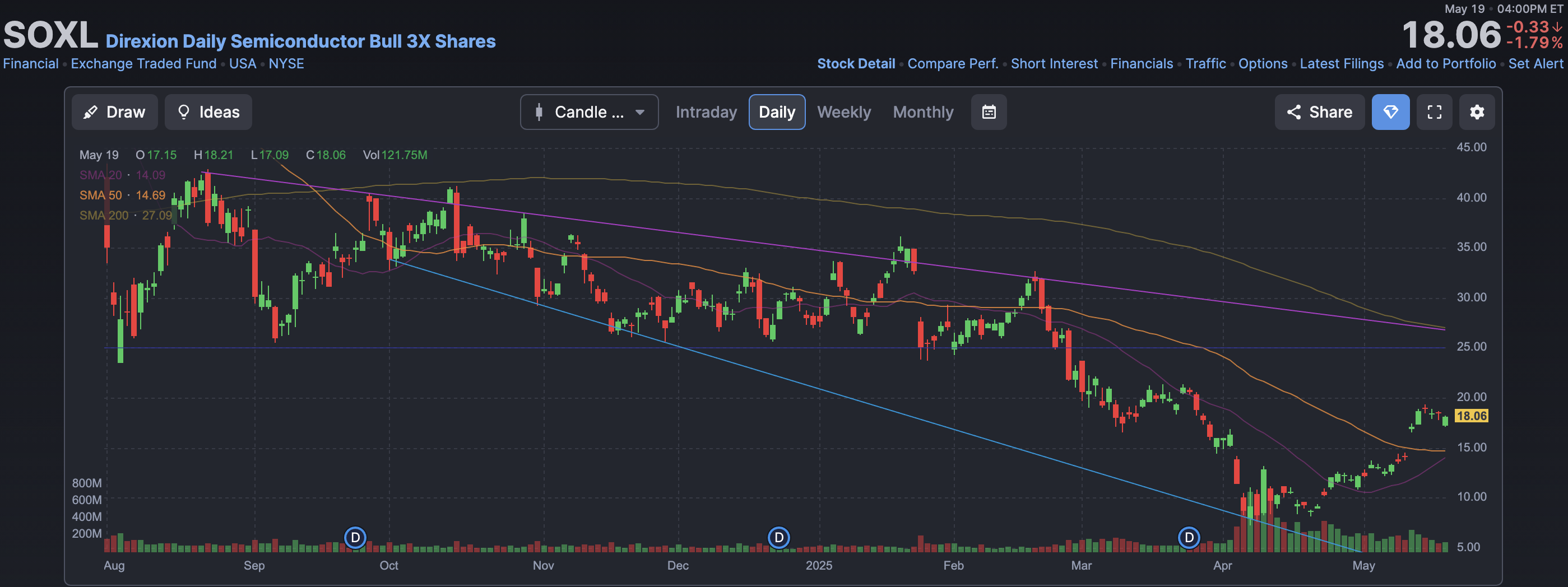Image resolution: width=1568 pixels, height=587 pixels.
Task: Select the Daily timeframe
Action: point(777,112)
